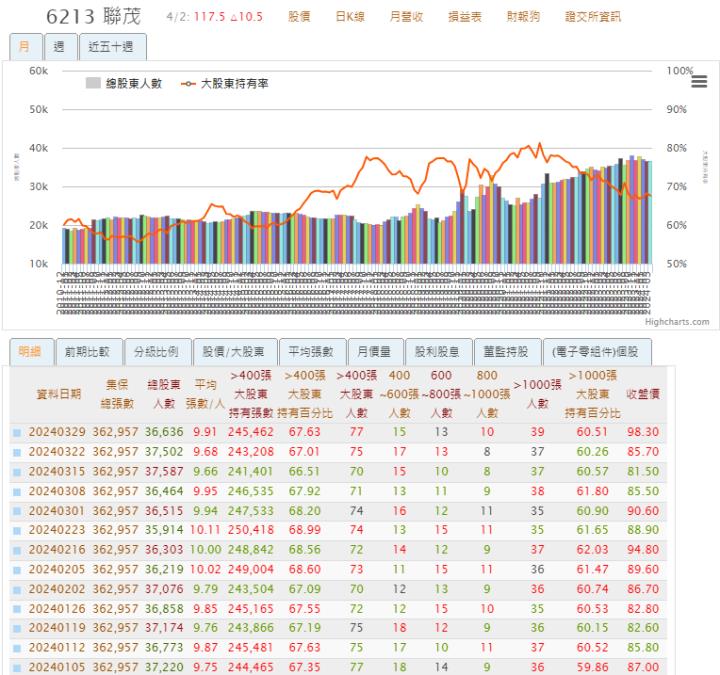Follow the 股價 link in header
Screen dimensions: 720x675
[x=299, y=17]
